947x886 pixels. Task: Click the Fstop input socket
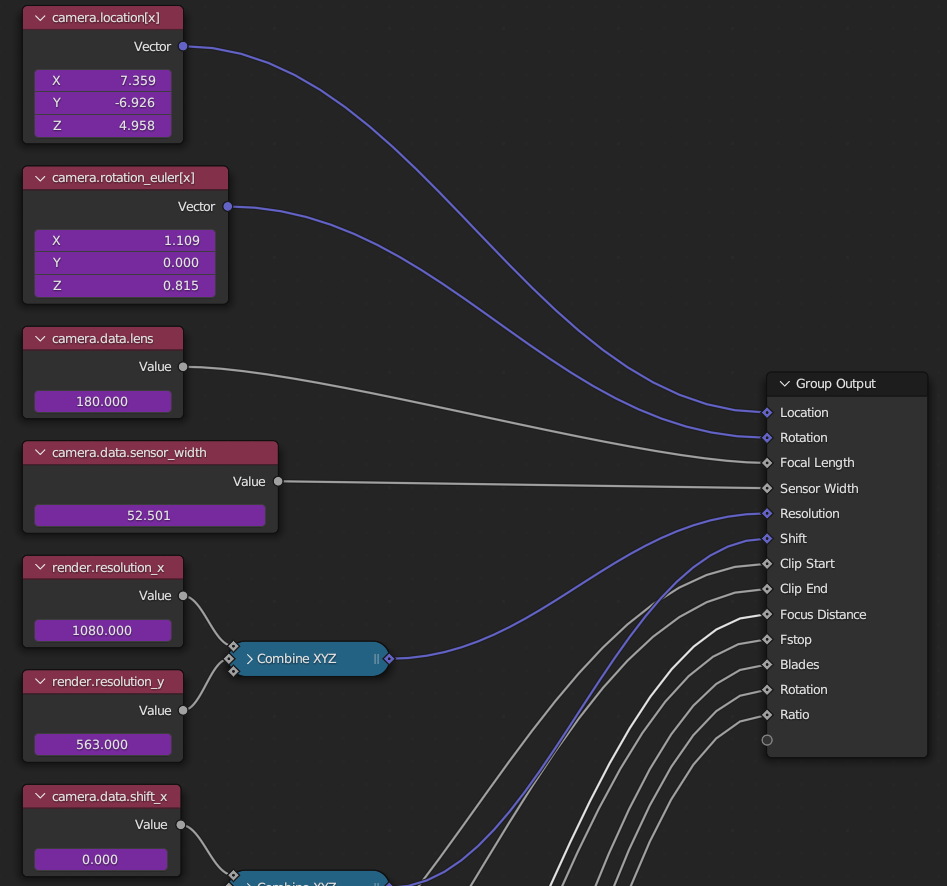(767, 640)
